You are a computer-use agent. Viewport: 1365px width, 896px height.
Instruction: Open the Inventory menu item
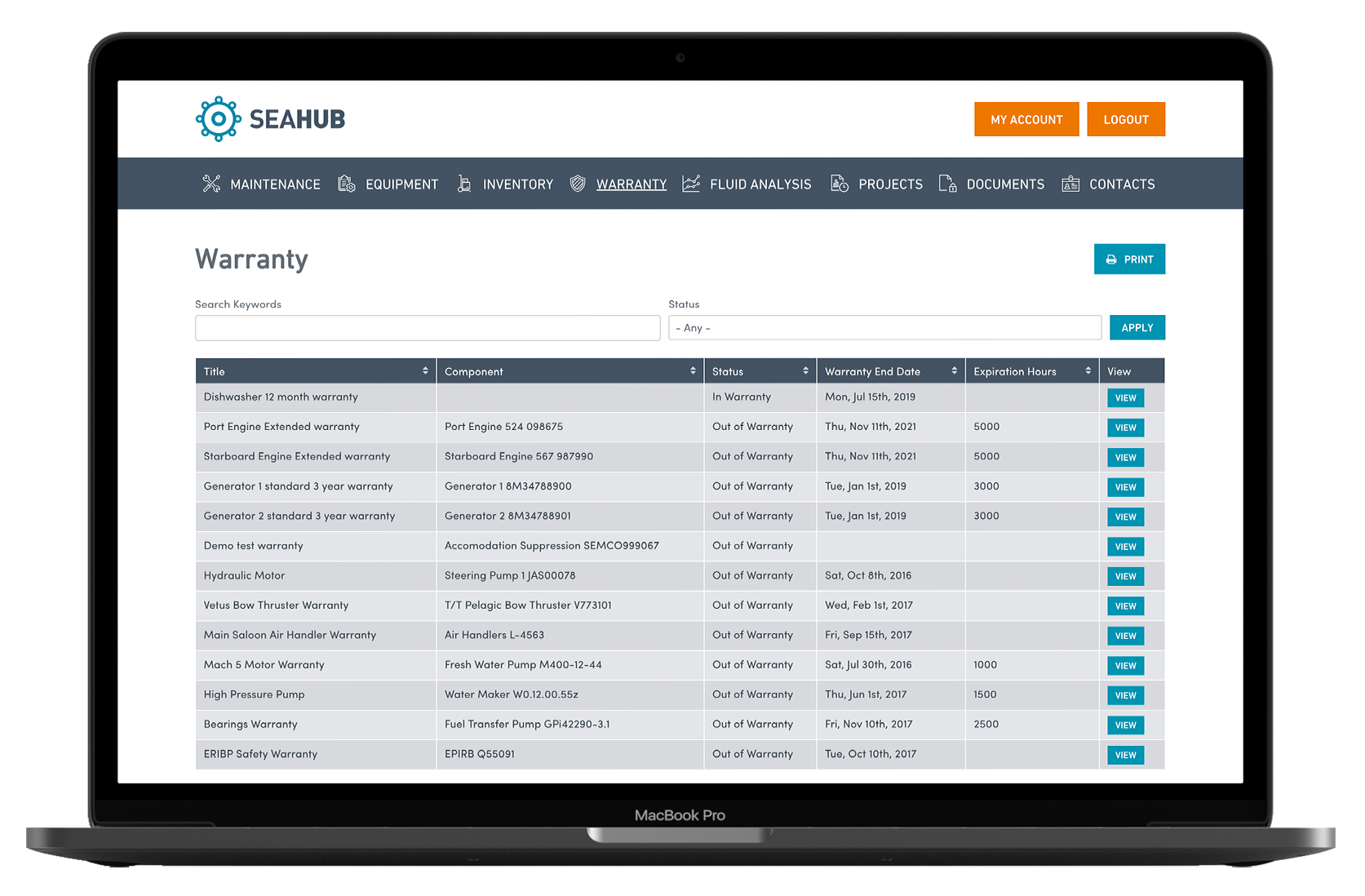pyautogui.click(x=518, y=184)
